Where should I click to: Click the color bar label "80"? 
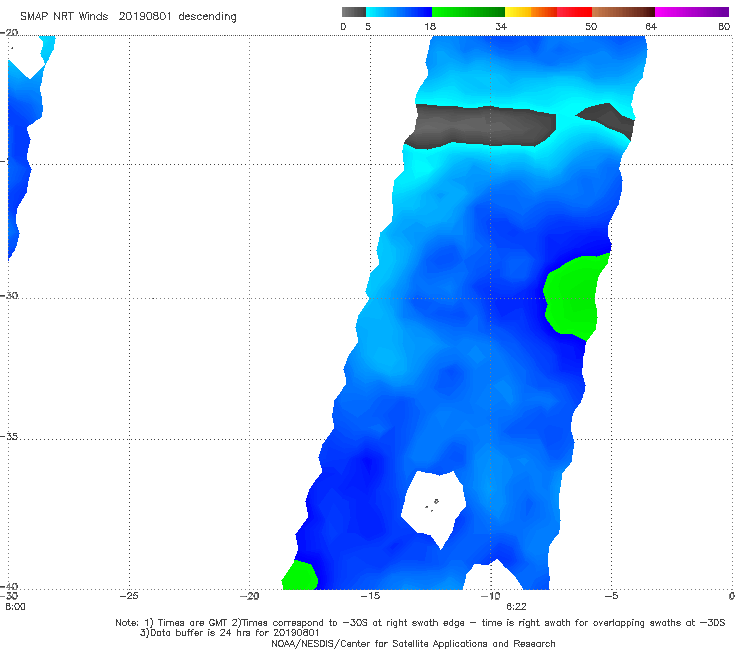[x=724, y=27]
